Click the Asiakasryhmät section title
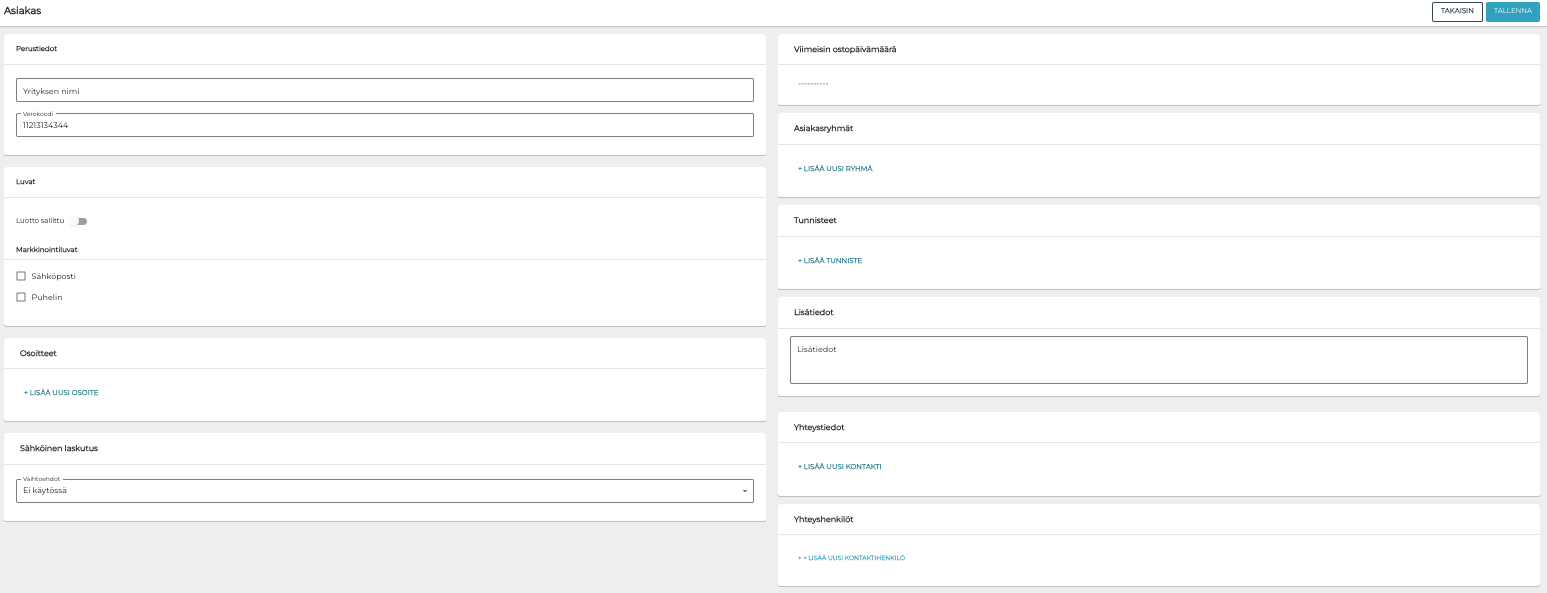 click(x=823, y=128)
